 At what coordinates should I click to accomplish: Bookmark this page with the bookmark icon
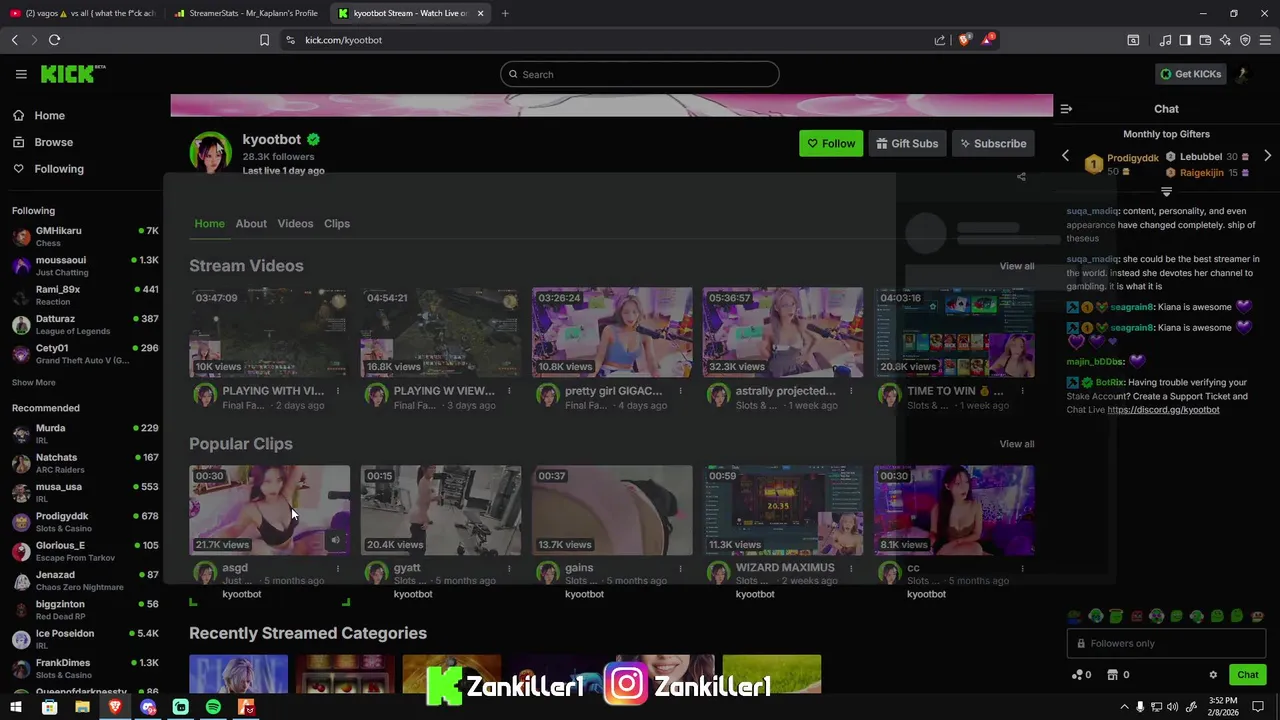coord(264,40)
